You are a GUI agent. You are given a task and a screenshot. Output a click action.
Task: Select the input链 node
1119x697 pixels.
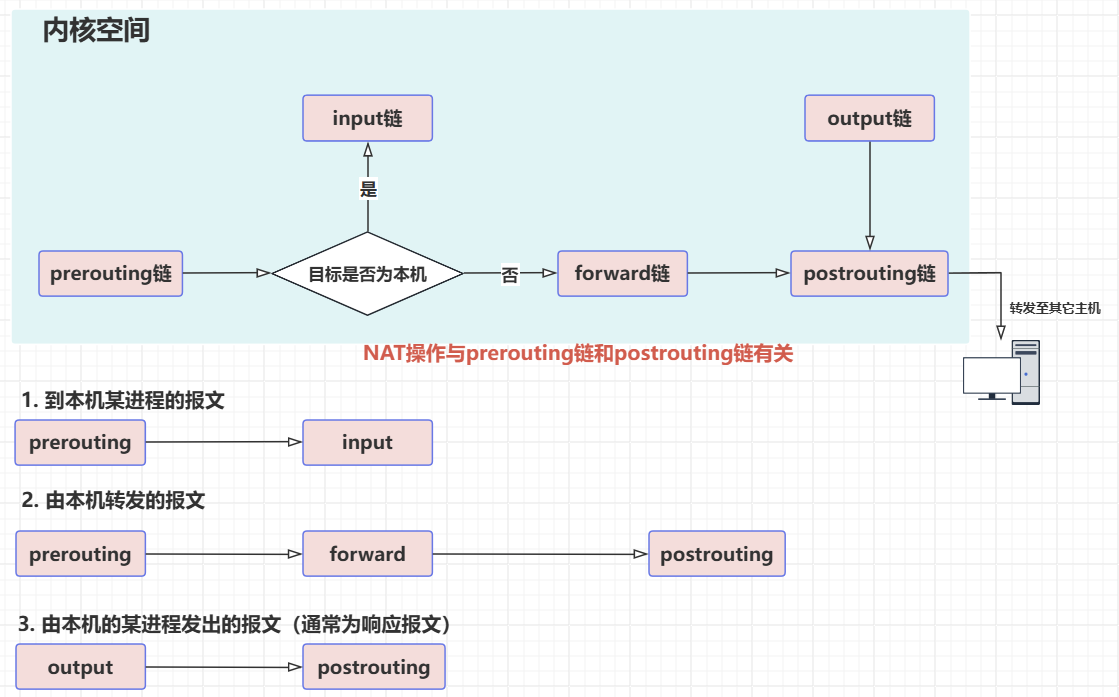pyautogui.click(x=367, y=118)
